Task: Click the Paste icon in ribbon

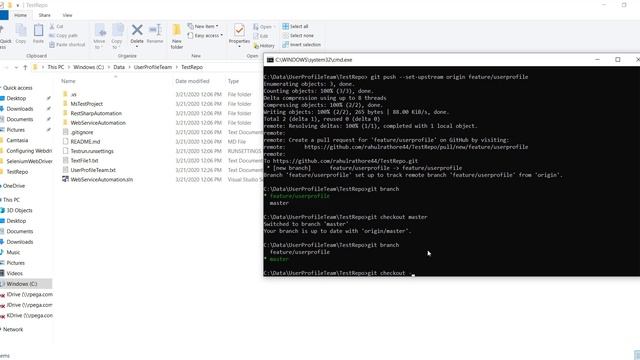Action: [x=38, y=33]
